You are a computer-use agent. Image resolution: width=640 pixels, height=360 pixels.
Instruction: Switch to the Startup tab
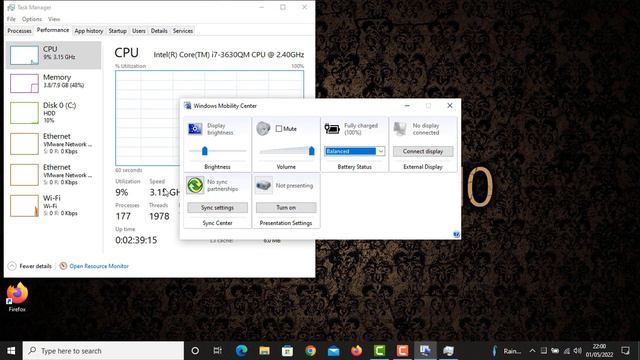[118, 31]
